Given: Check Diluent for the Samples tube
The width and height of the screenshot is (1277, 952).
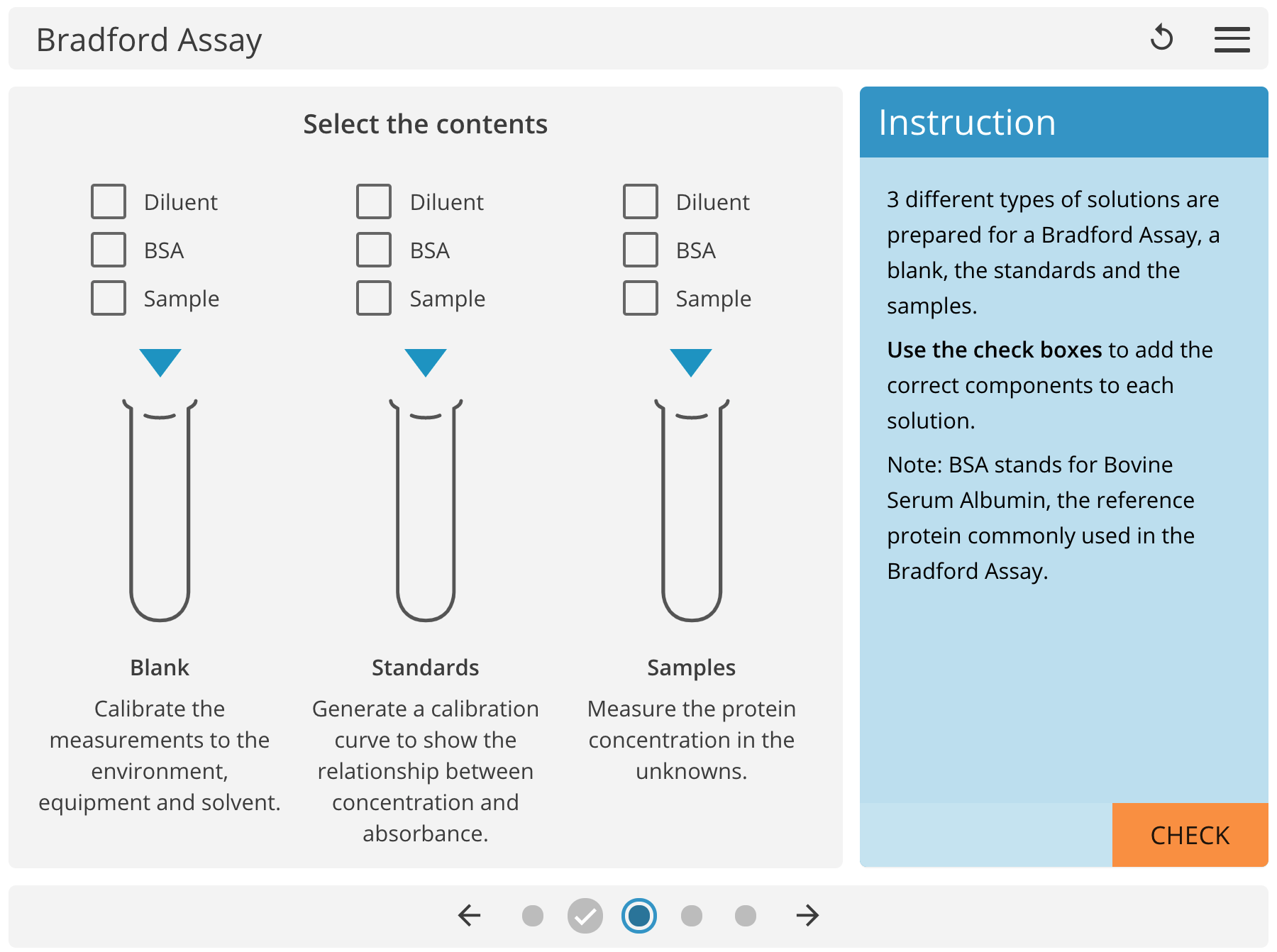Looking at the screenshot, I should click(639, 201).
